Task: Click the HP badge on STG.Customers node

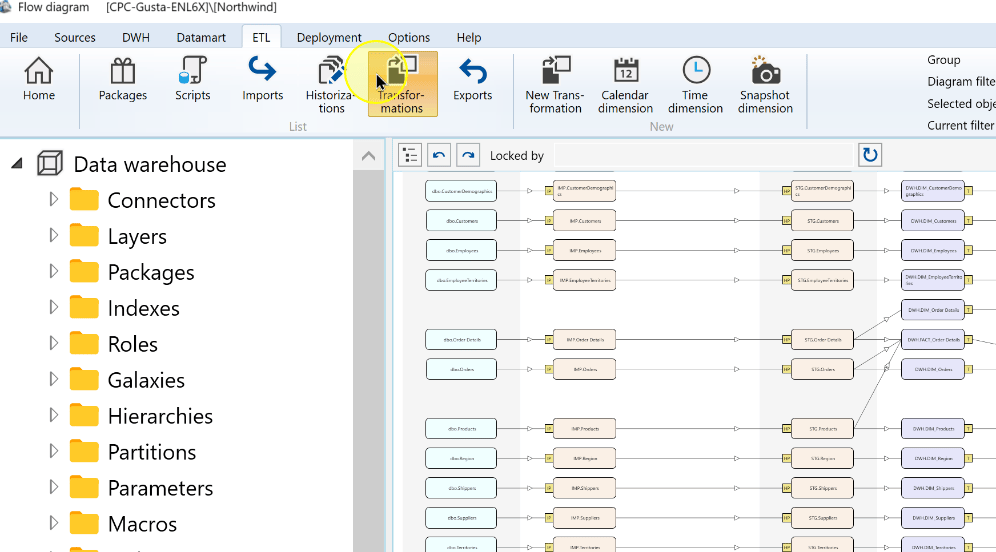Action: pyautogui.click(x=786, y=220)
